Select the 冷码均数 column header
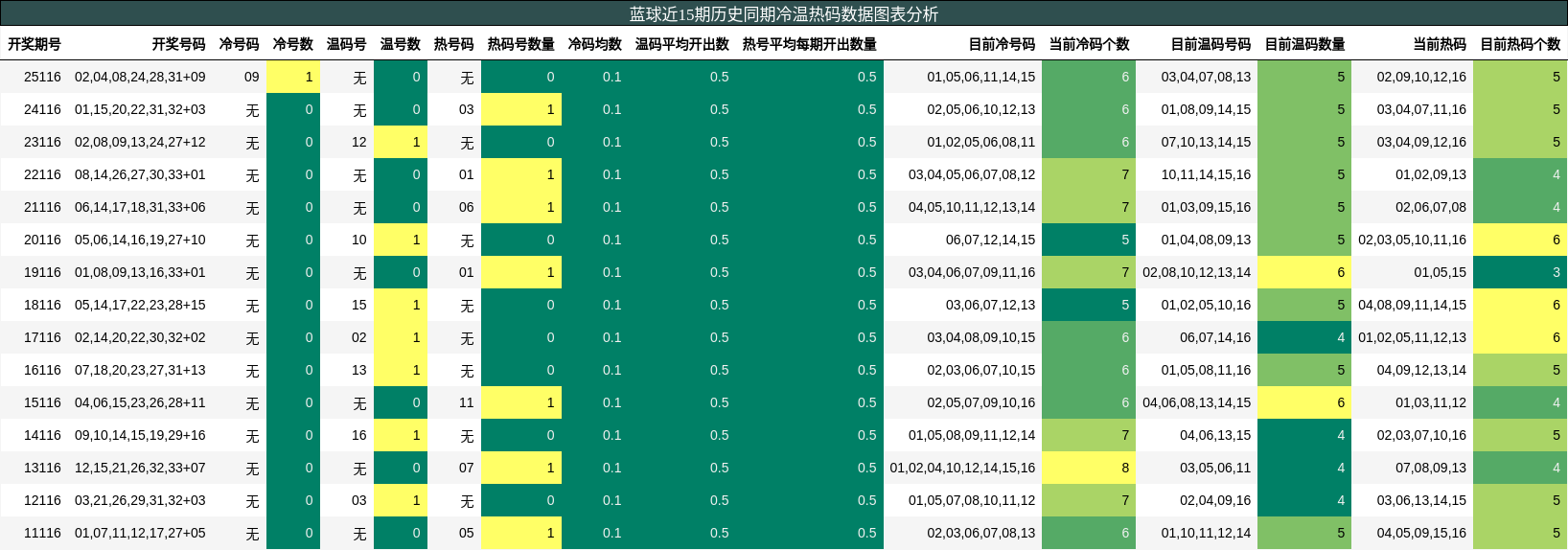1568x550 pixels. [x=594, y=44]
